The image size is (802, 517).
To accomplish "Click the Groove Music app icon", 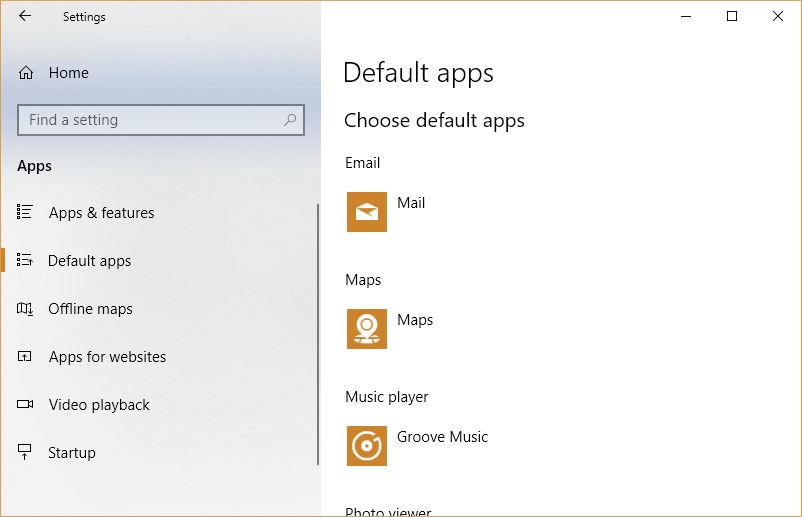I will 367,446.
